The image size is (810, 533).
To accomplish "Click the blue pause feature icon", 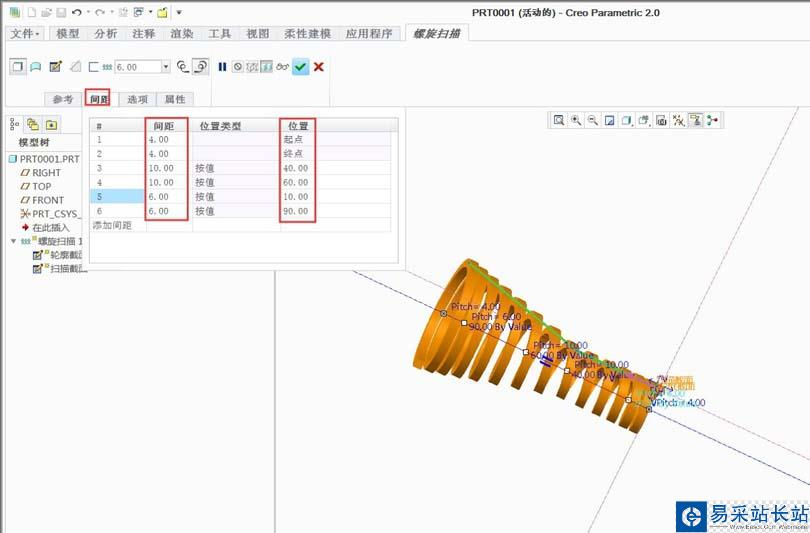I will pos(222,67).
